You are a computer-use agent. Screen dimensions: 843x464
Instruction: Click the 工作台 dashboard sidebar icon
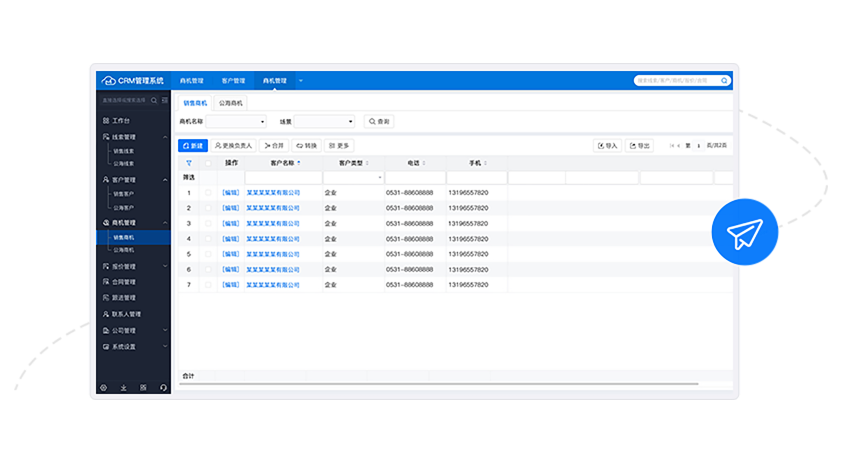tap(106, 120)
